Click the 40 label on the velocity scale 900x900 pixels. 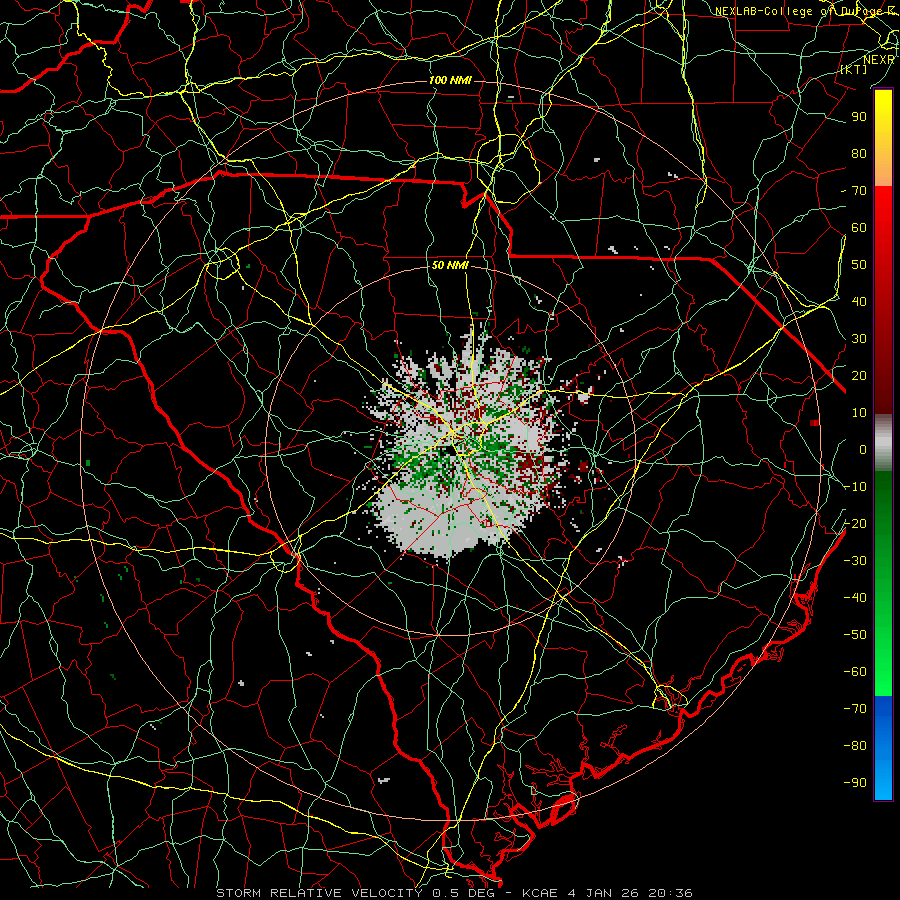(859, 301)
